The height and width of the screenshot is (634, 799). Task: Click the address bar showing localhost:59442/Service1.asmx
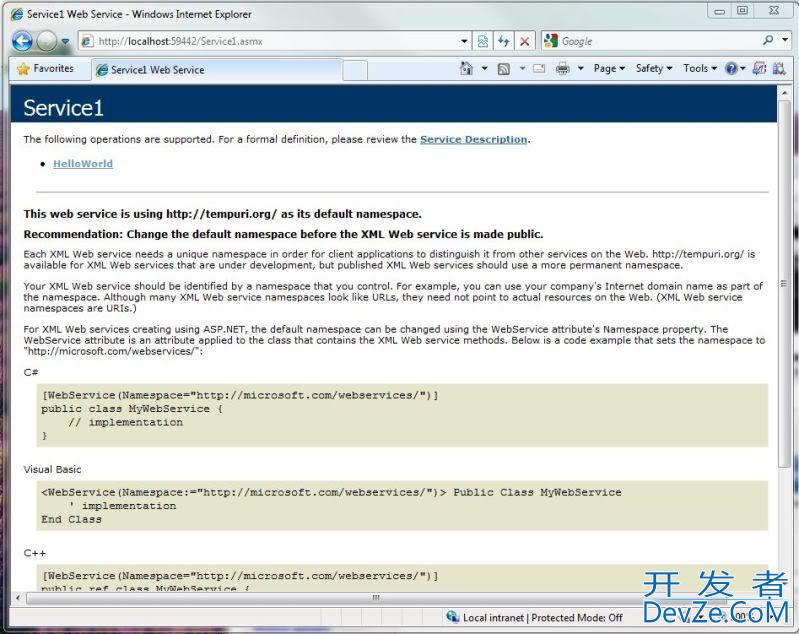[x=269, y=41]
